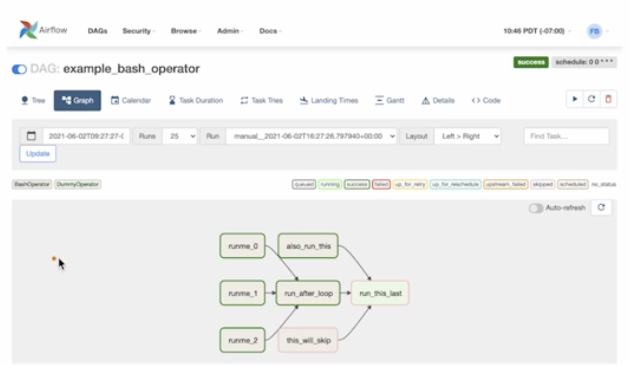Open the Task Tries tab
Screen dimensions: 630x366
[262, 100]
